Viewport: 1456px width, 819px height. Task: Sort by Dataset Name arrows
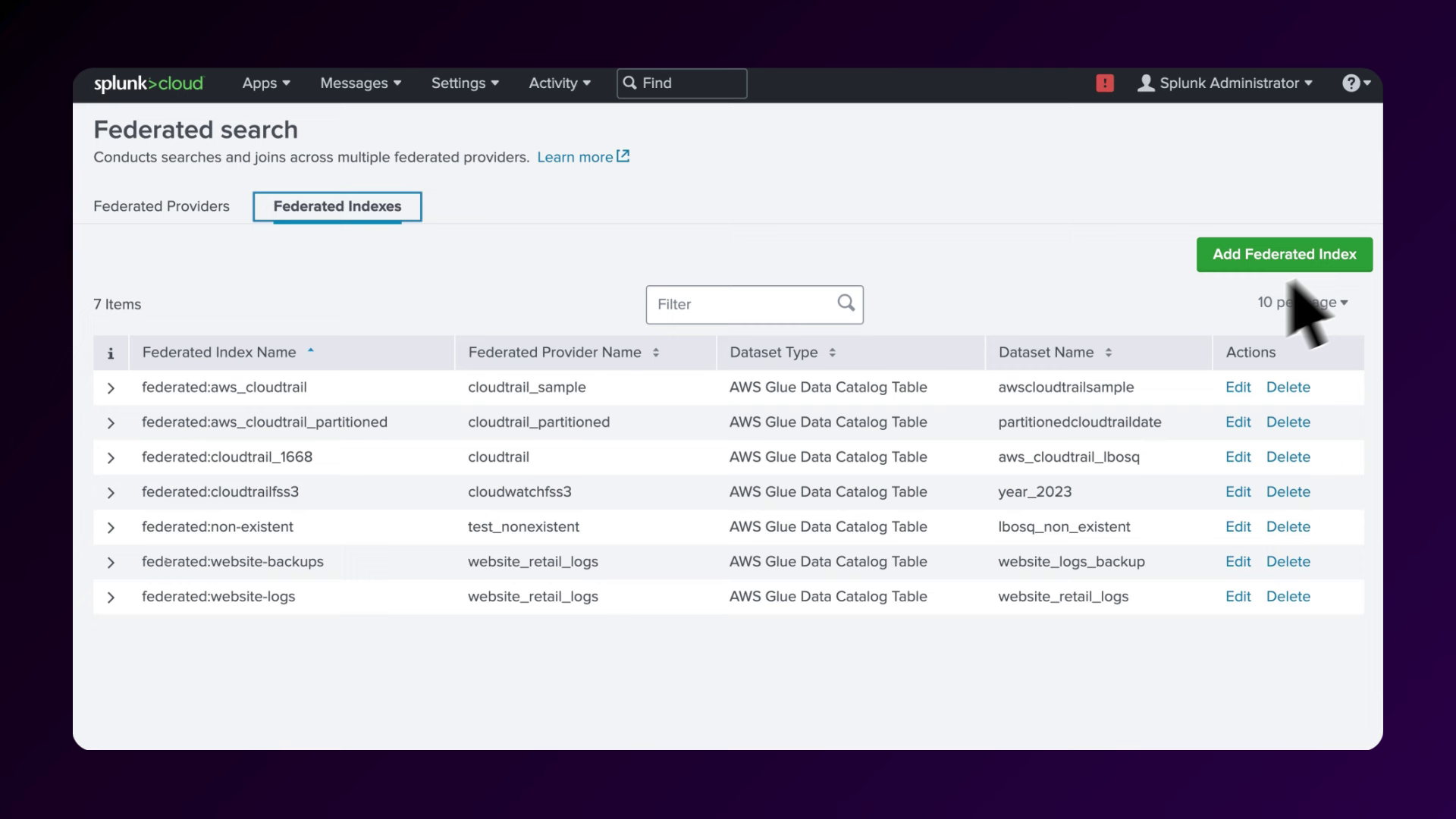click(1108, 353)
